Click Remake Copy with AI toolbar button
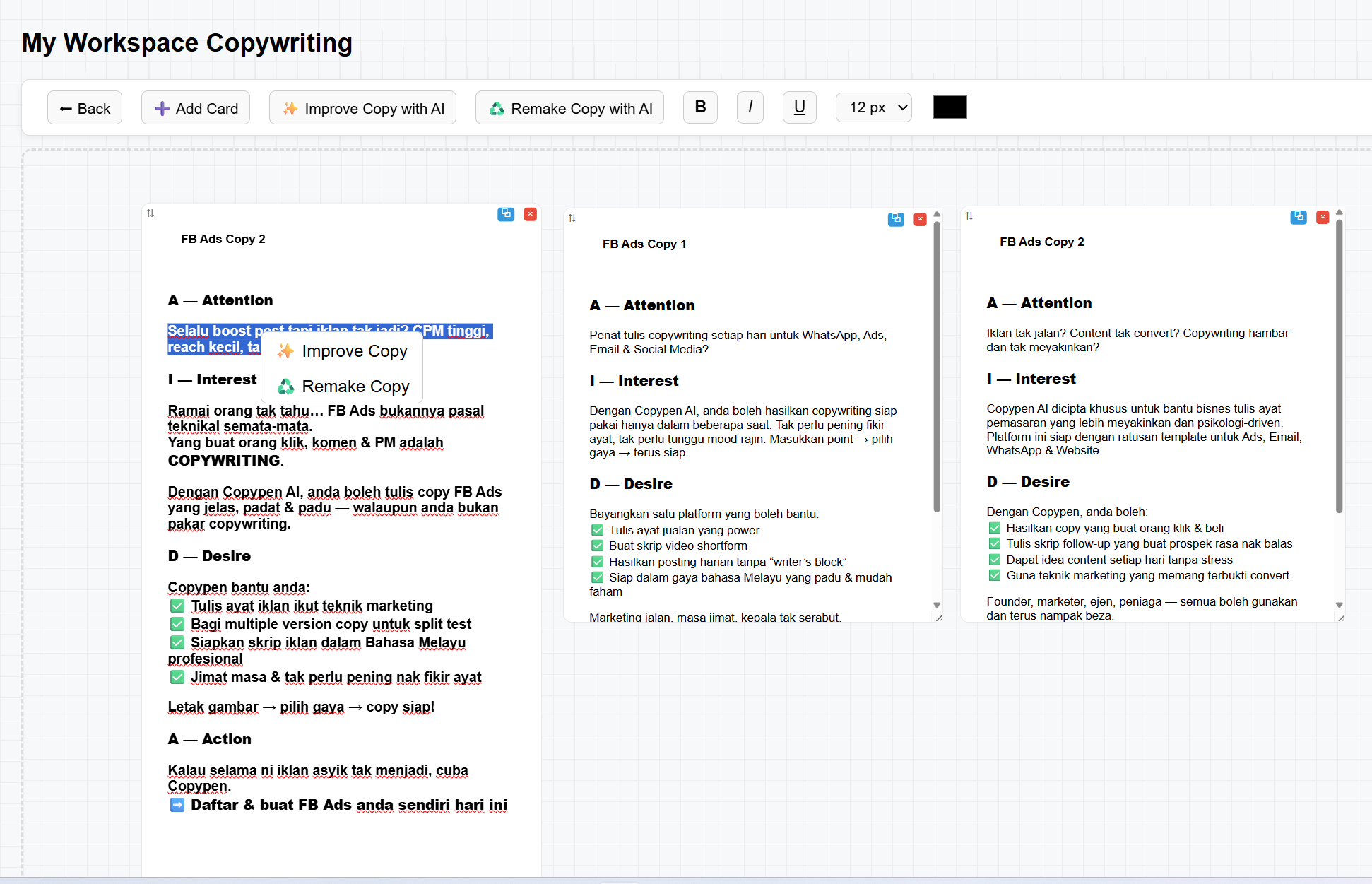Screen dimensions: 1372x884 pos(569,108)
